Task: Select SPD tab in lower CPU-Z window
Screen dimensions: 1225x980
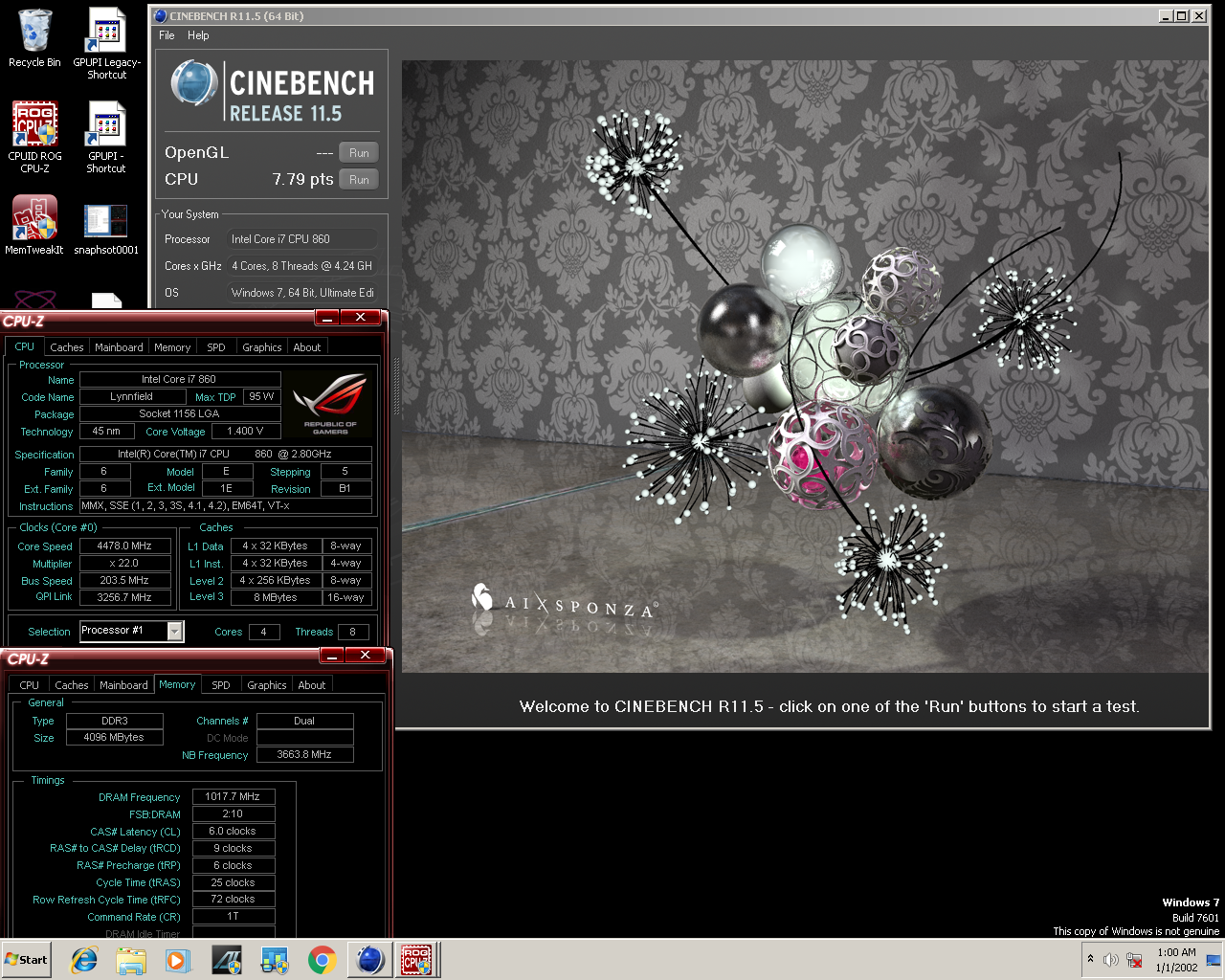Action: point(221,685)
